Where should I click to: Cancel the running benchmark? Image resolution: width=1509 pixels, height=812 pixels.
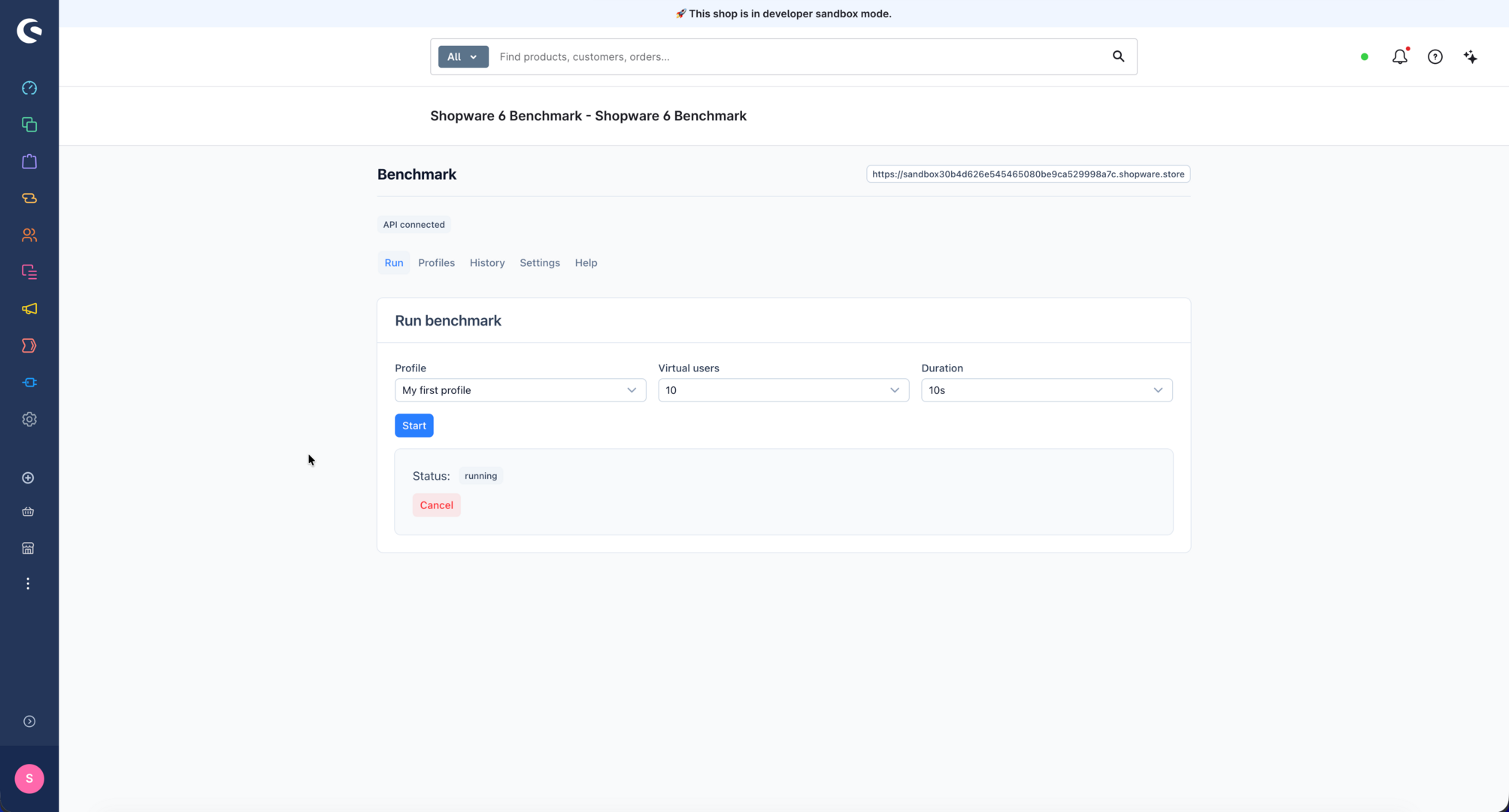[436, 505]
